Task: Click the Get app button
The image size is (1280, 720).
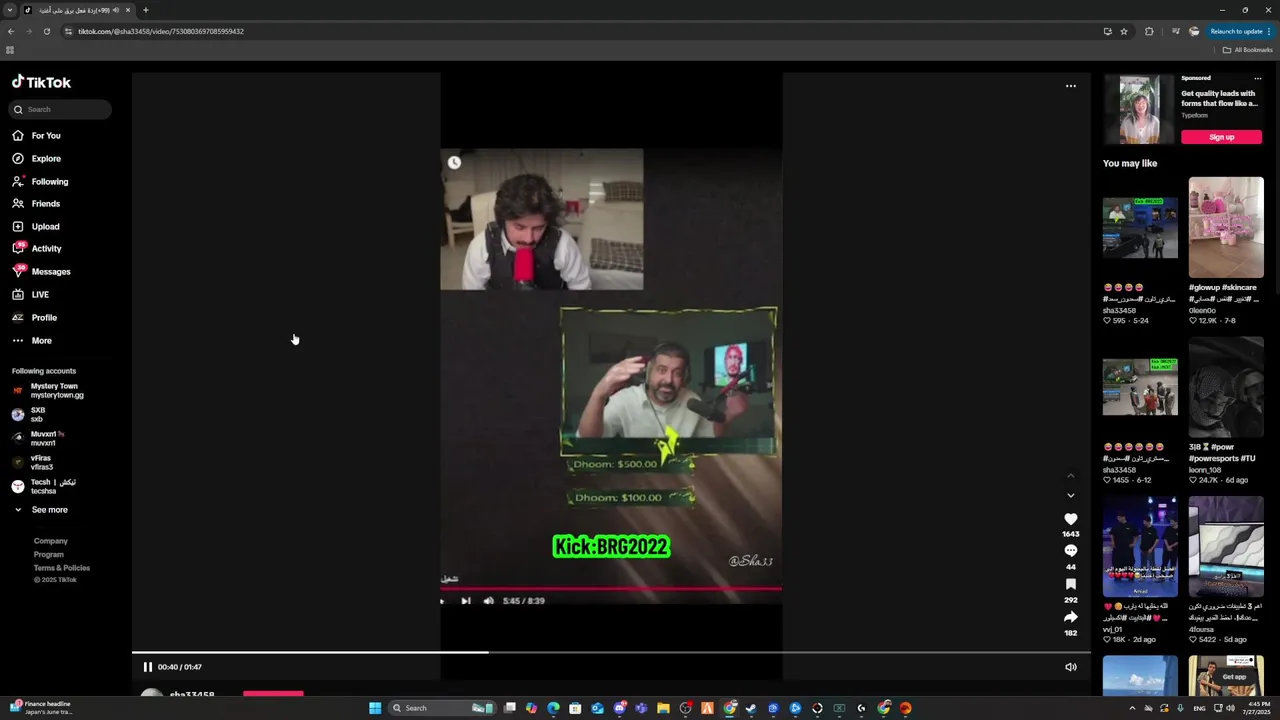Action: 1234,677
